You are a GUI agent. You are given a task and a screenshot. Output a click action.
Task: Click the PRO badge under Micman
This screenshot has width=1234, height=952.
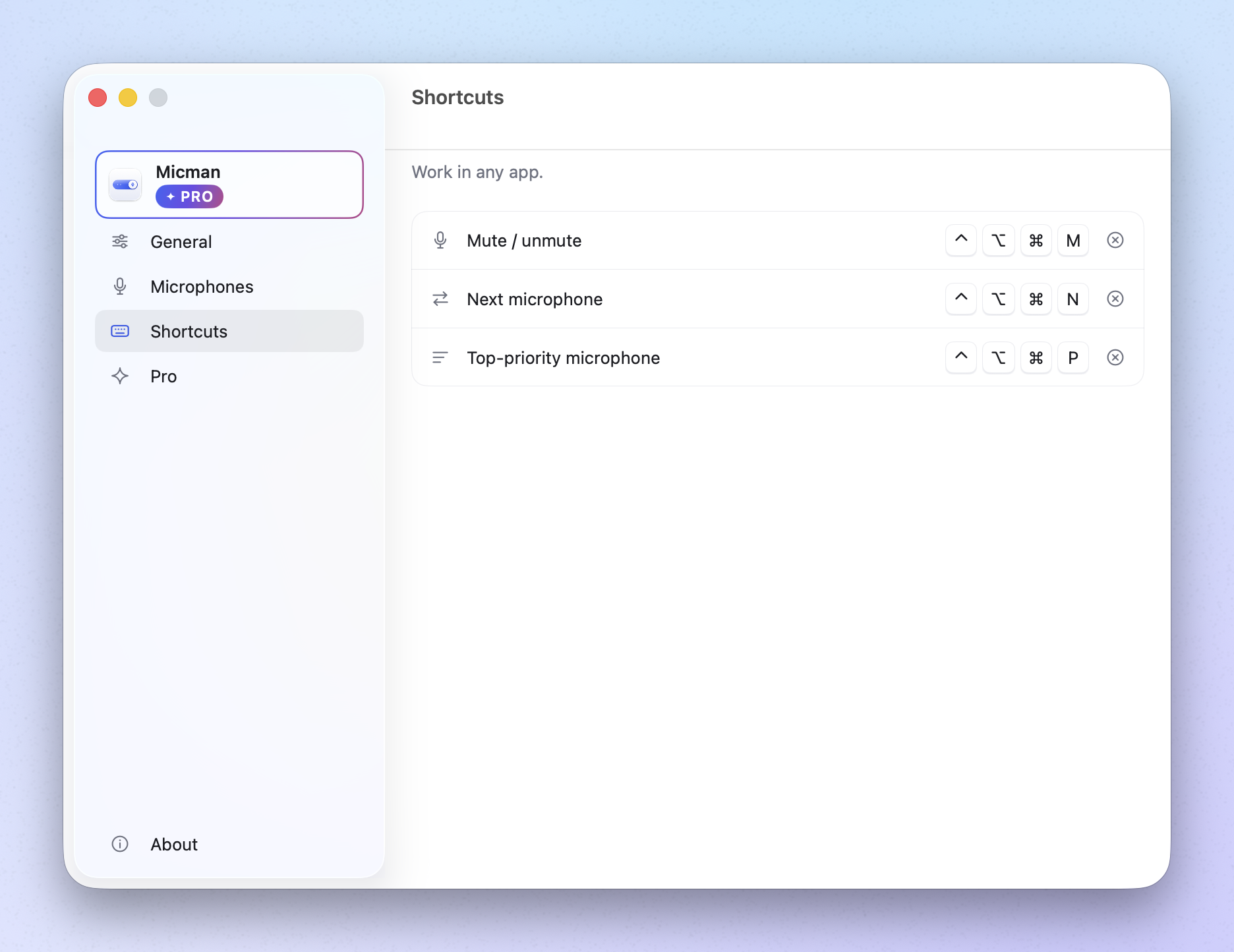189,196
